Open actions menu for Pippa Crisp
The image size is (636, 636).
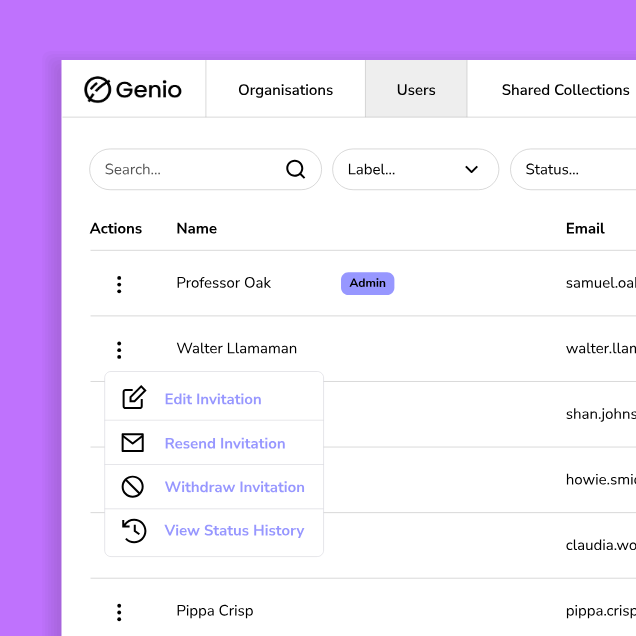tap(119, 612)
